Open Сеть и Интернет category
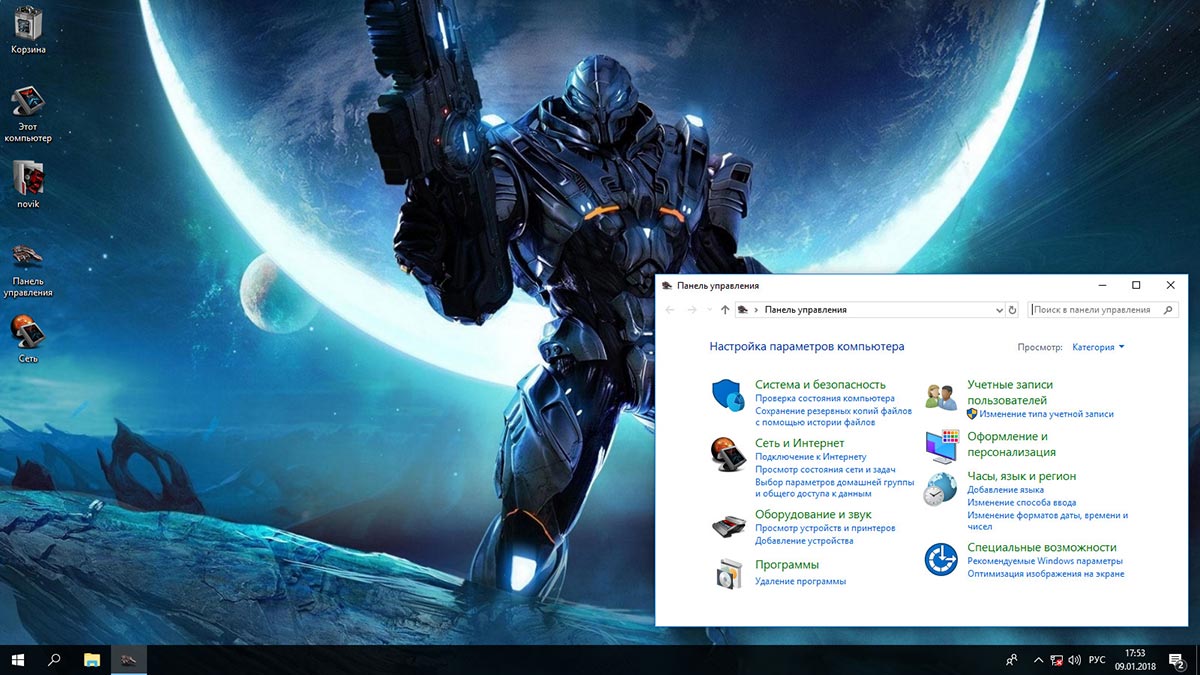Image resolution: width=1200 pixels, height=675 pixels. (799, 443)
